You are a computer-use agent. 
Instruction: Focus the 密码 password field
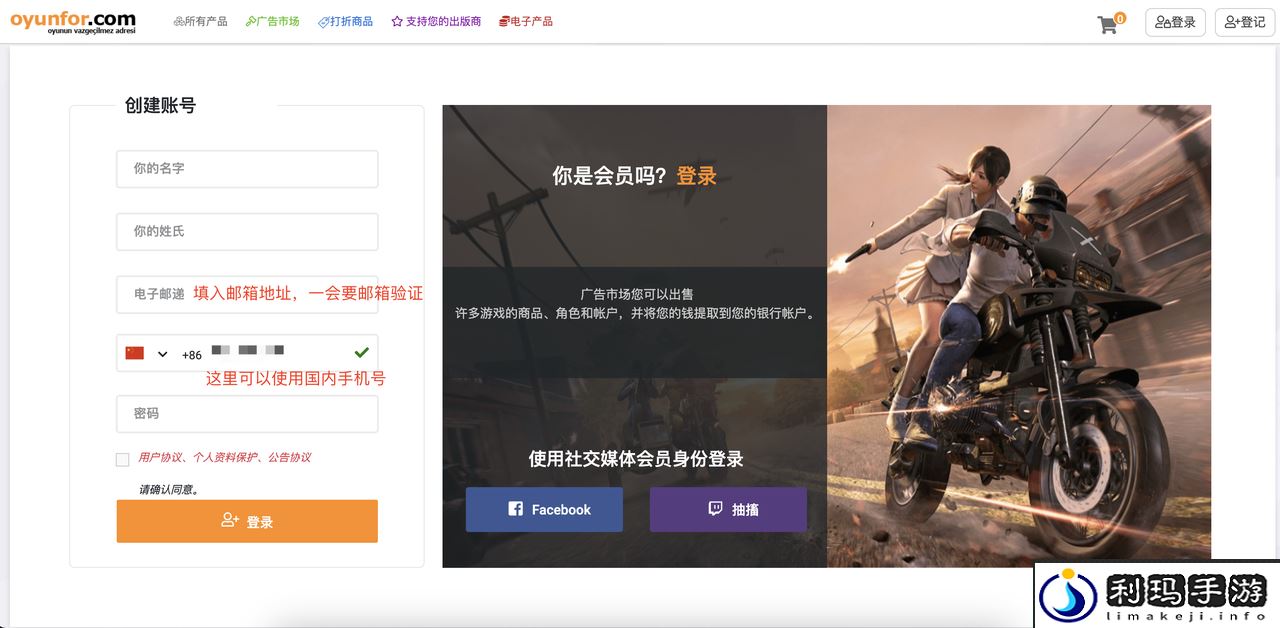(x=247, y=414)
